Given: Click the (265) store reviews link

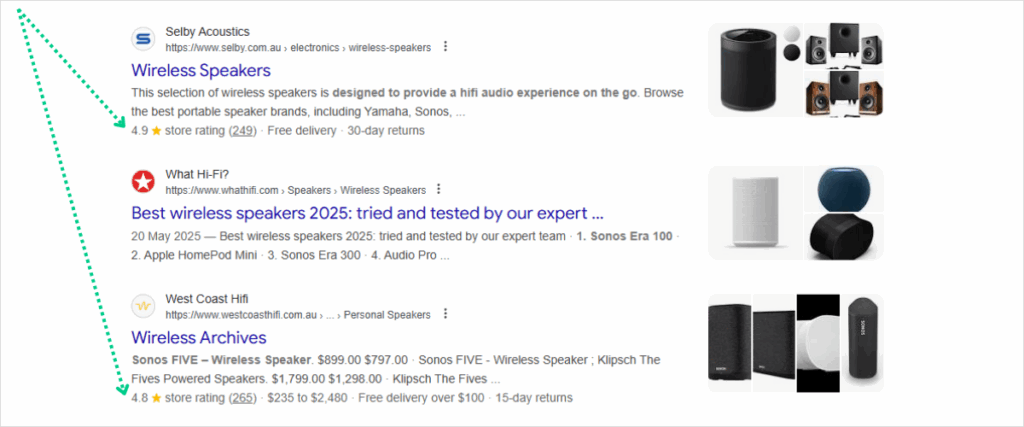Looking at the screenshot, I should coord(243,397).
